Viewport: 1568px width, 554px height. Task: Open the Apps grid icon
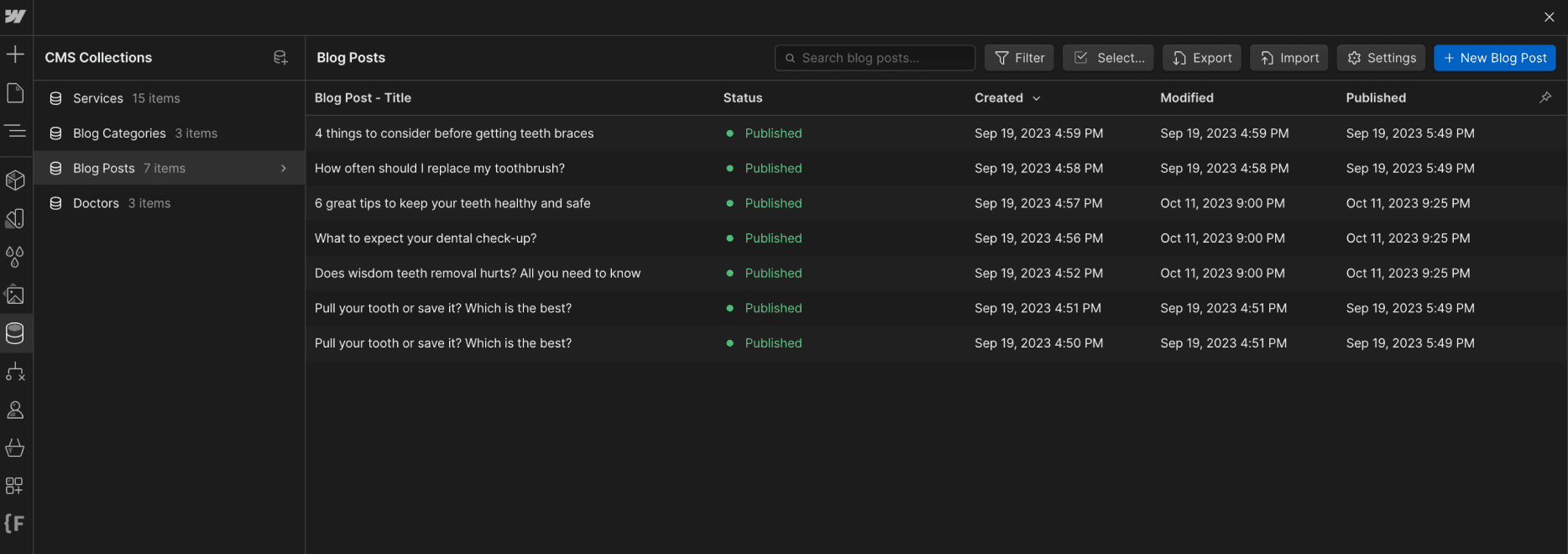(15, 486)
